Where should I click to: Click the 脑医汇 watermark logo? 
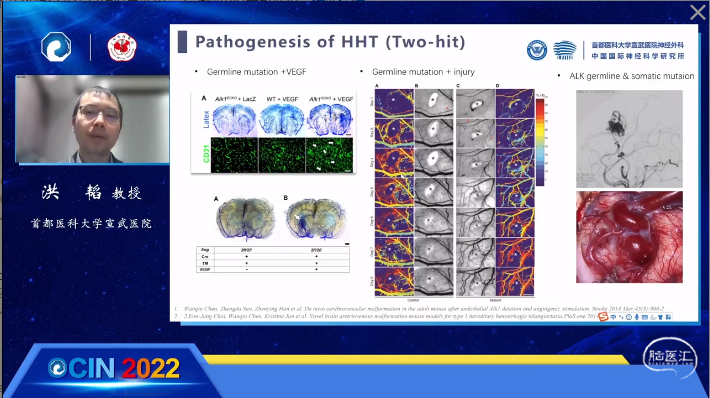coord(670,357)
